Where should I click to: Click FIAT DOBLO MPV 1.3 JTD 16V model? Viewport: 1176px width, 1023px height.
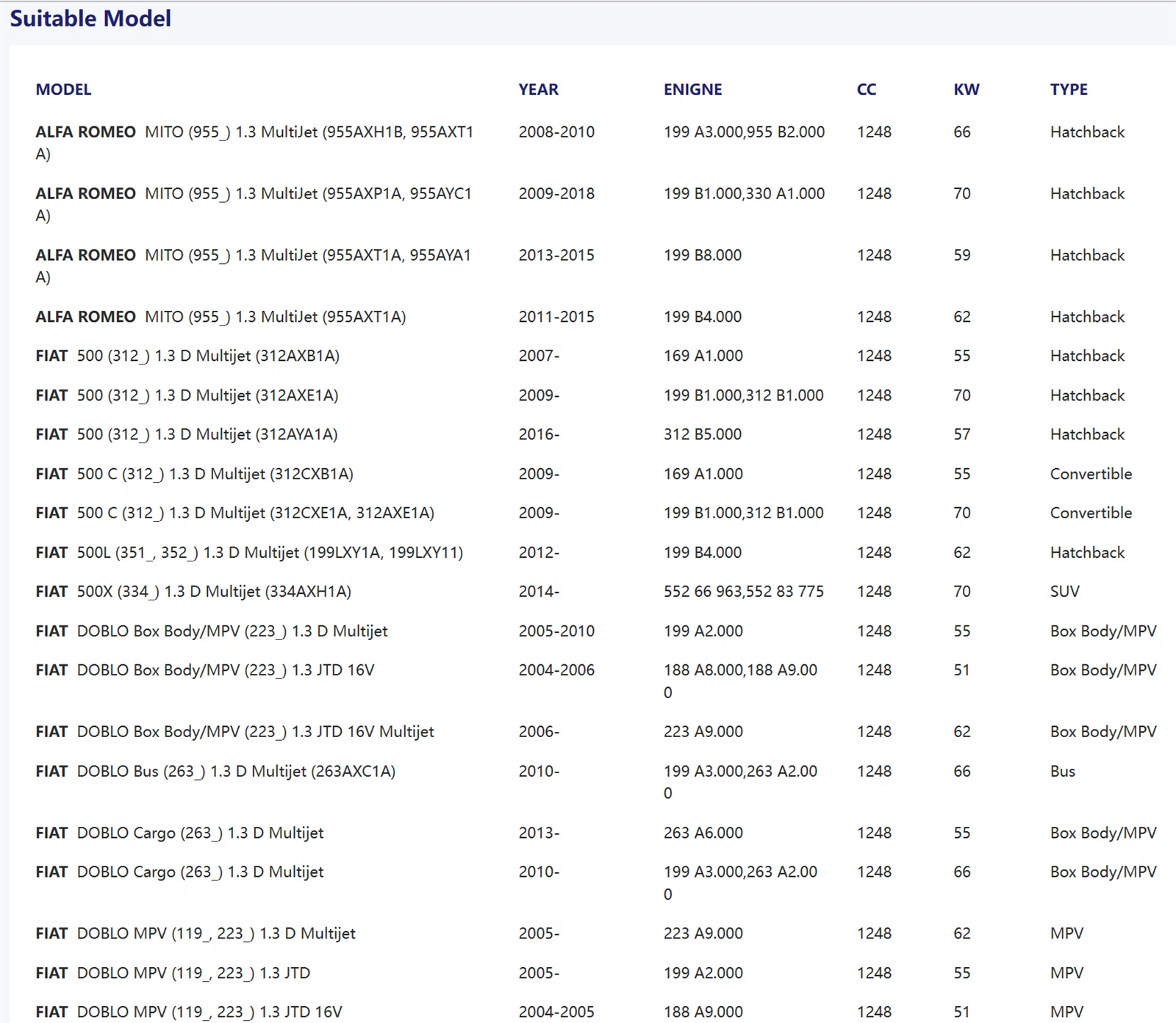189,1013
